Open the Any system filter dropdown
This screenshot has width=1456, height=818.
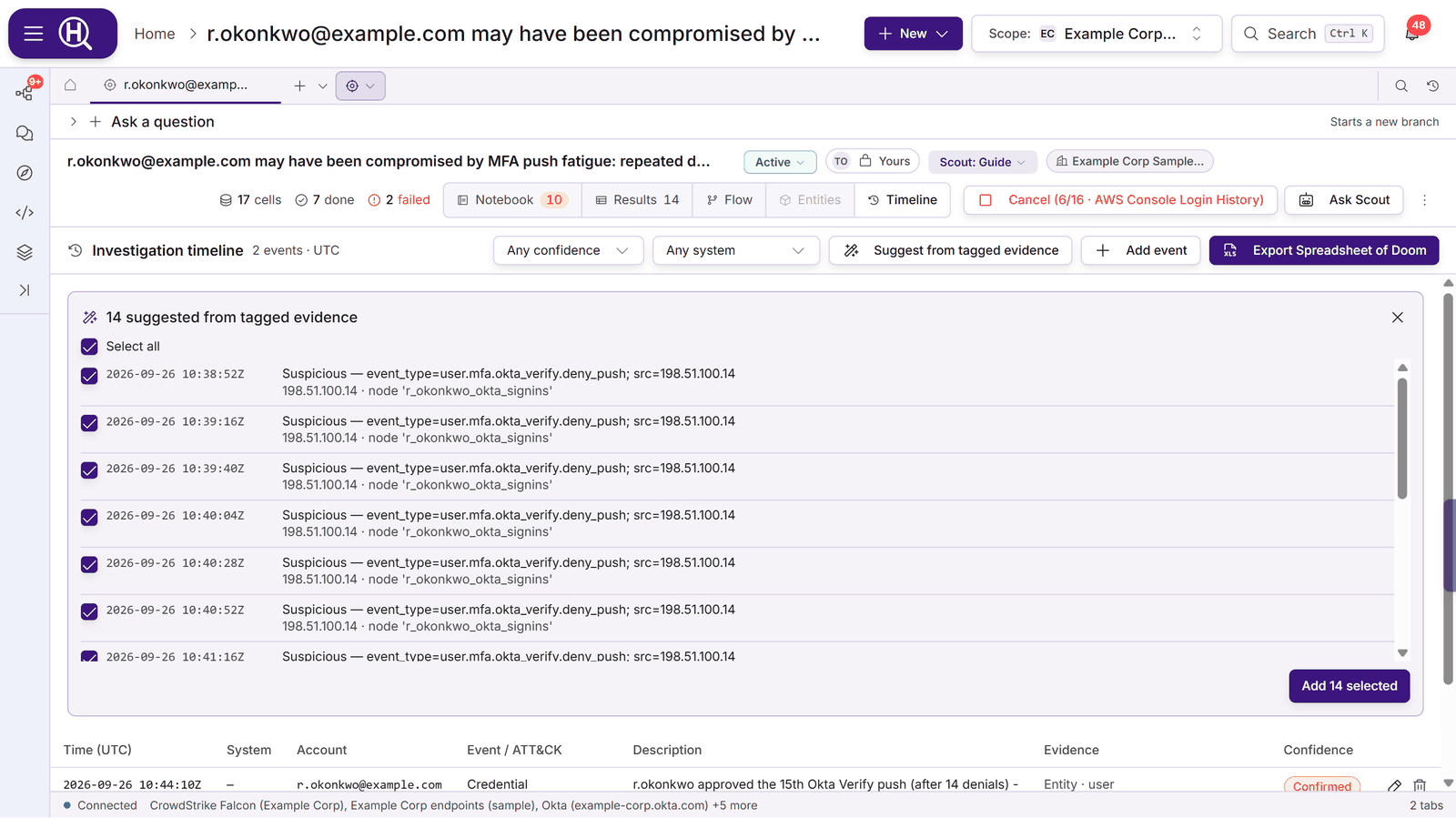tap(735, 250)
